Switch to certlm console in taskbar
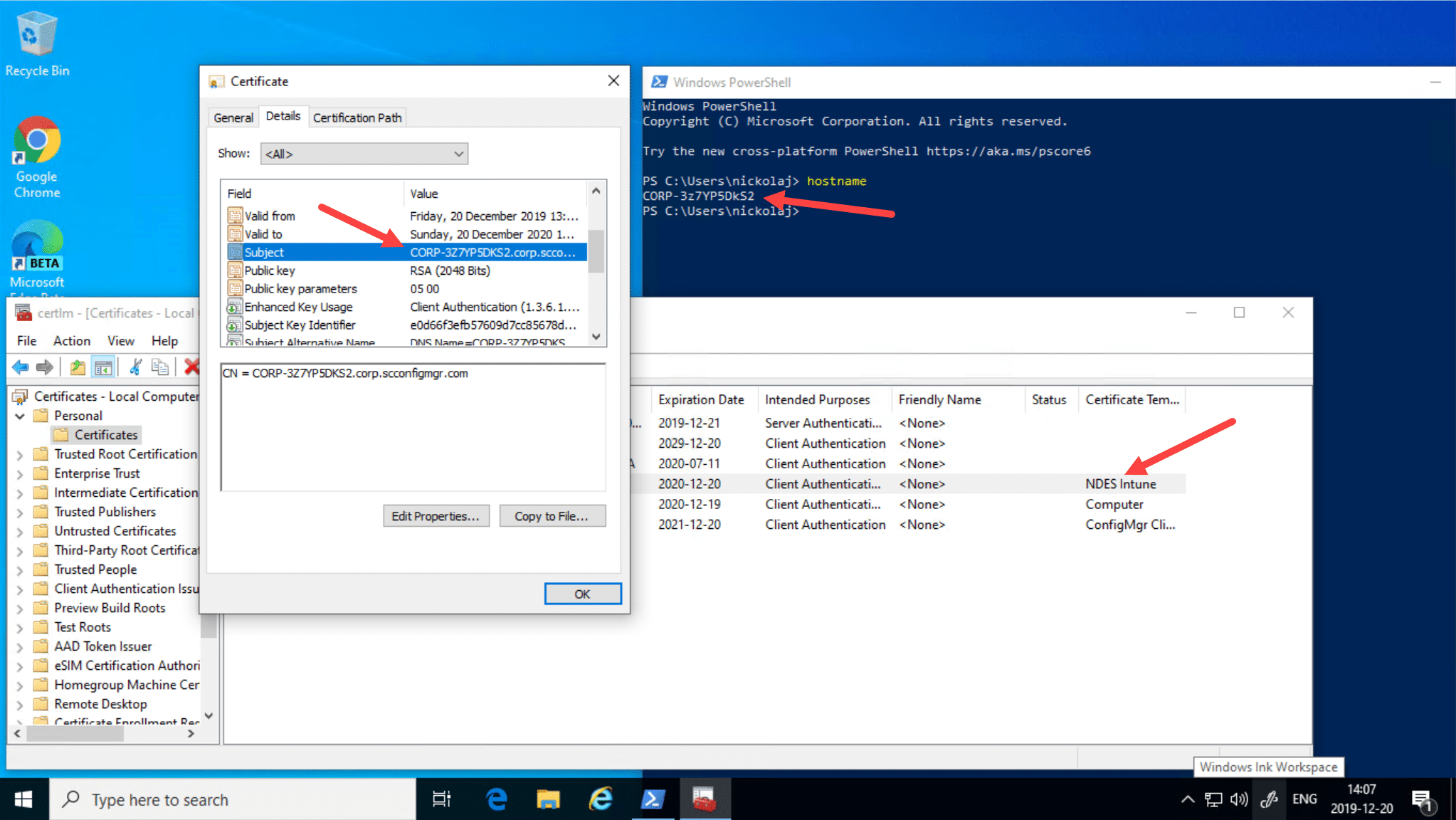Viewport: 1456px width, 820px height. tap(705, 799)
